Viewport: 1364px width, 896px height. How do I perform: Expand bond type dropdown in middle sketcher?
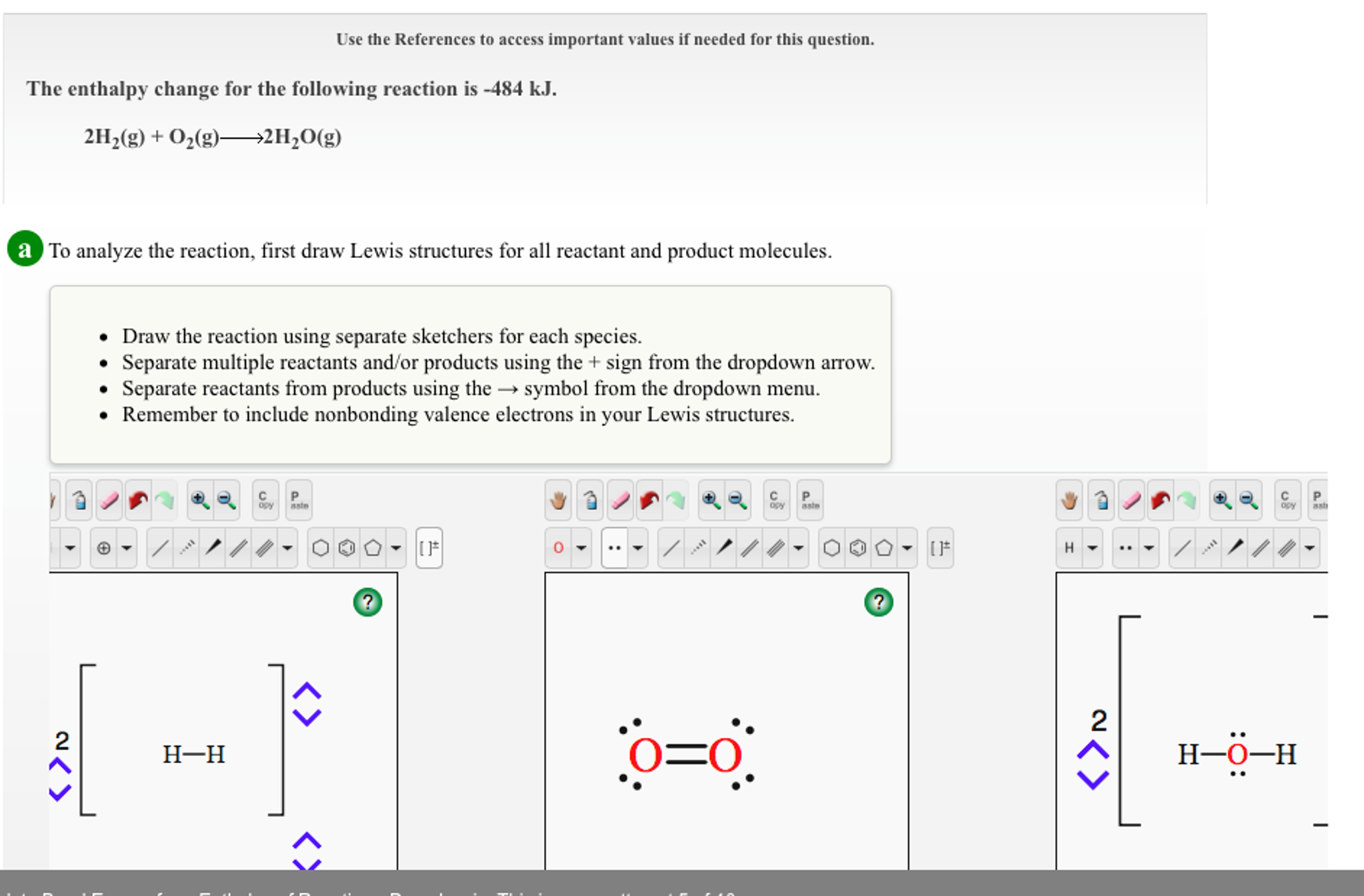(x=798, y=548)
